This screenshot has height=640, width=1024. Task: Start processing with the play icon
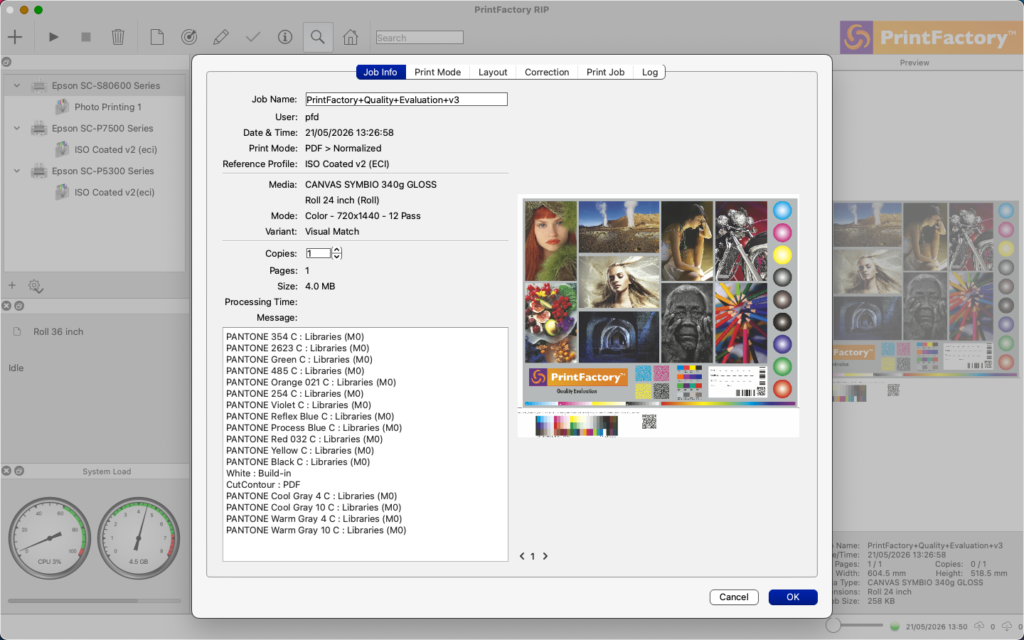(x=54, y=37)
